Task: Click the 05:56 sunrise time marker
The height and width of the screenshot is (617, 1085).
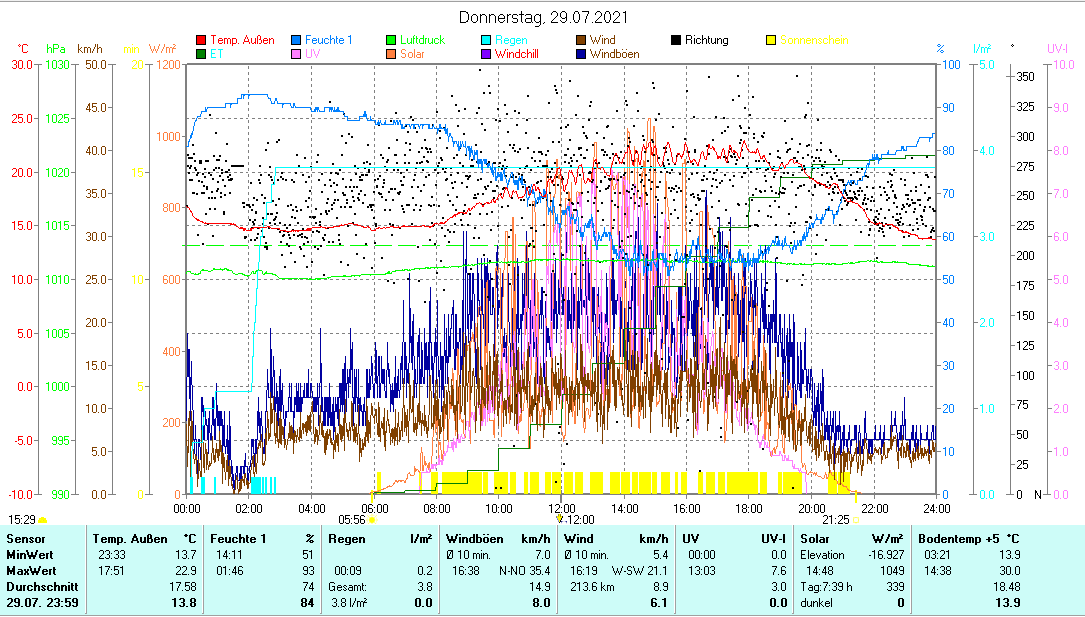Action: point(352,519)
